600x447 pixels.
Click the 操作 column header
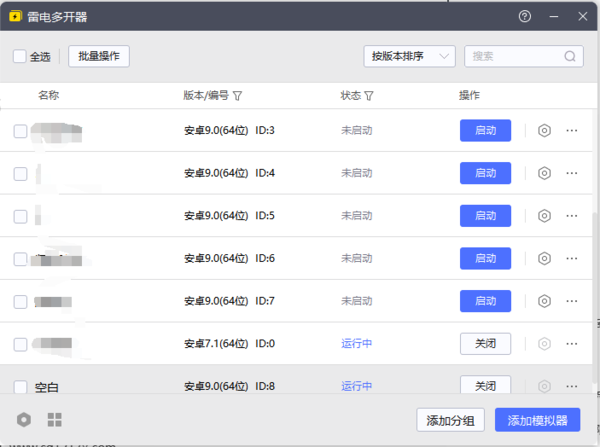(x=469, y=95)
